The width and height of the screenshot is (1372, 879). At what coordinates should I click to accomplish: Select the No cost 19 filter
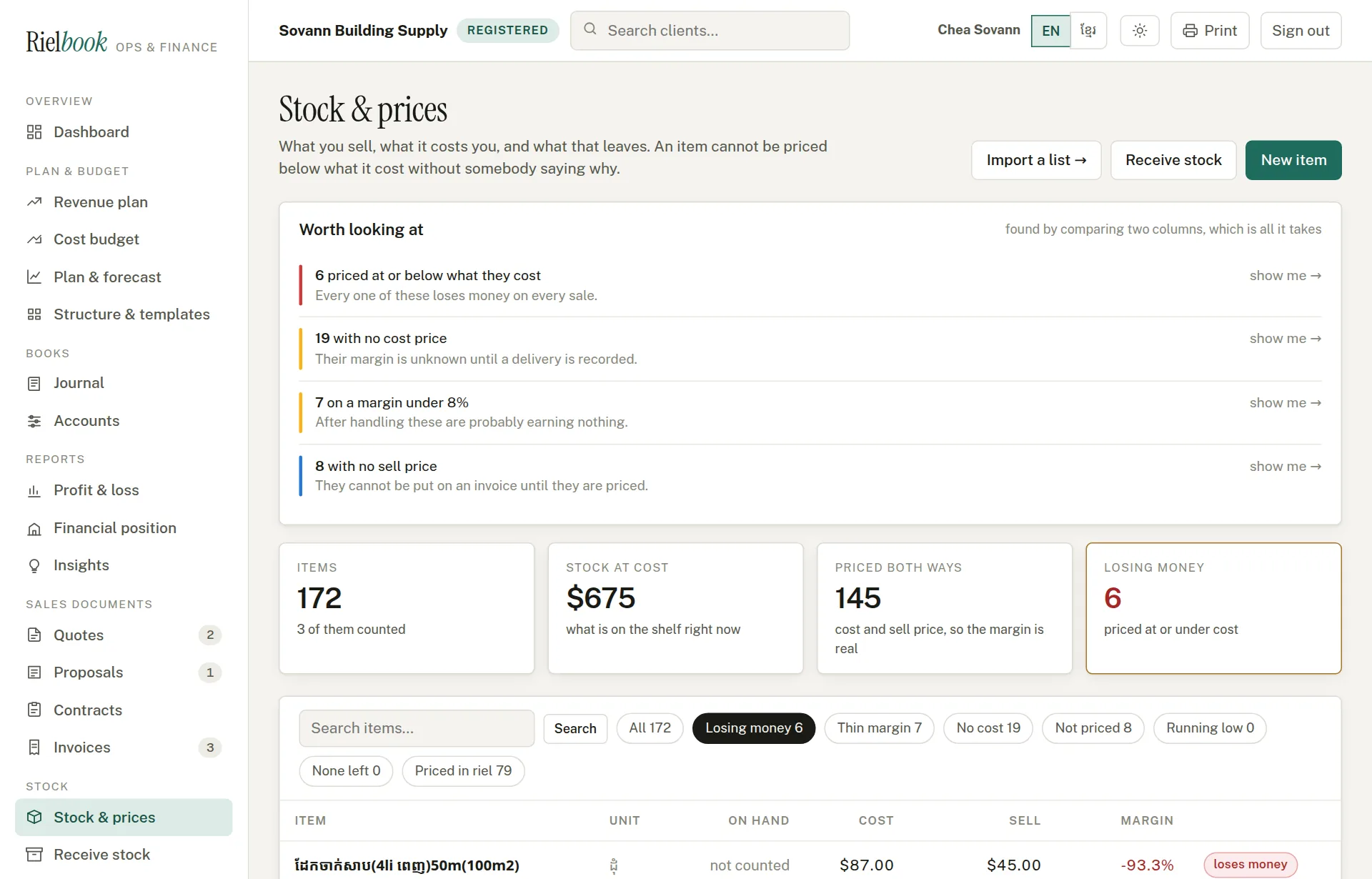tap(988, 728)
